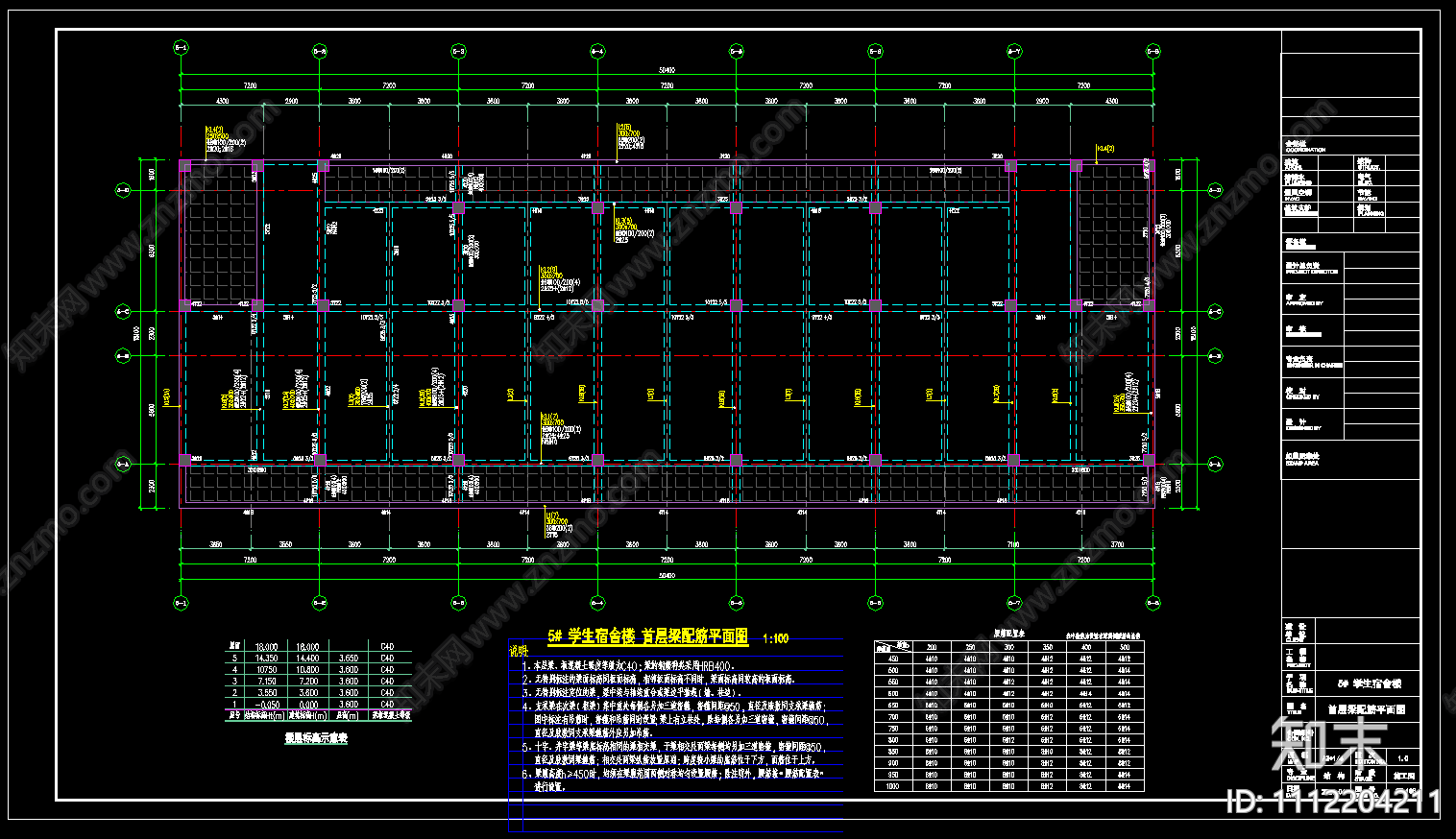Click "CHECKED BY" in the title block

point(1303,396)
